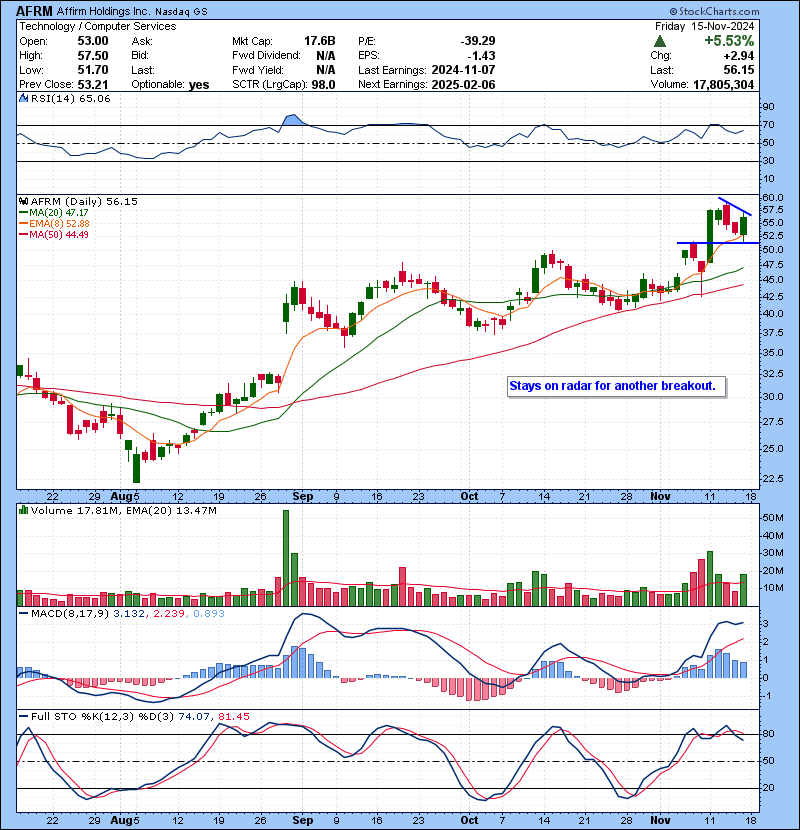This screenshot has height=830, width=800.
Task: Click the Nasdaq GS exchange label
Action: (x=181, y=11)
